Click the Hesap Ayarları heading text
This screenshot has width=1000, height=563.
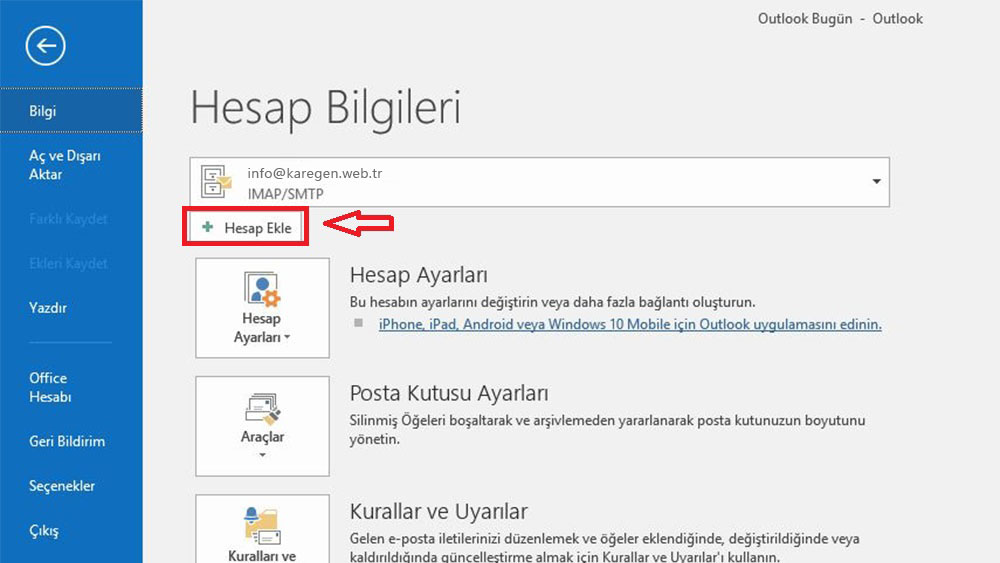(418, 275)
